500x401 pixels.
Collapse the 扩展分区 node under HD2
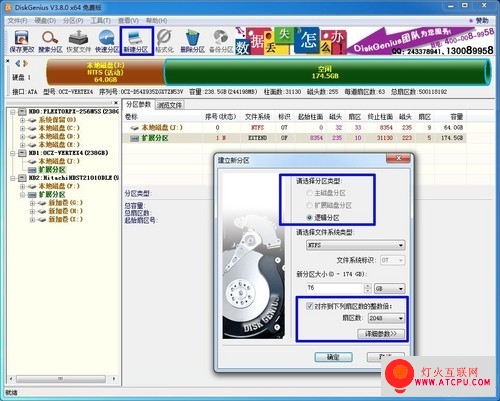(22, 194)
